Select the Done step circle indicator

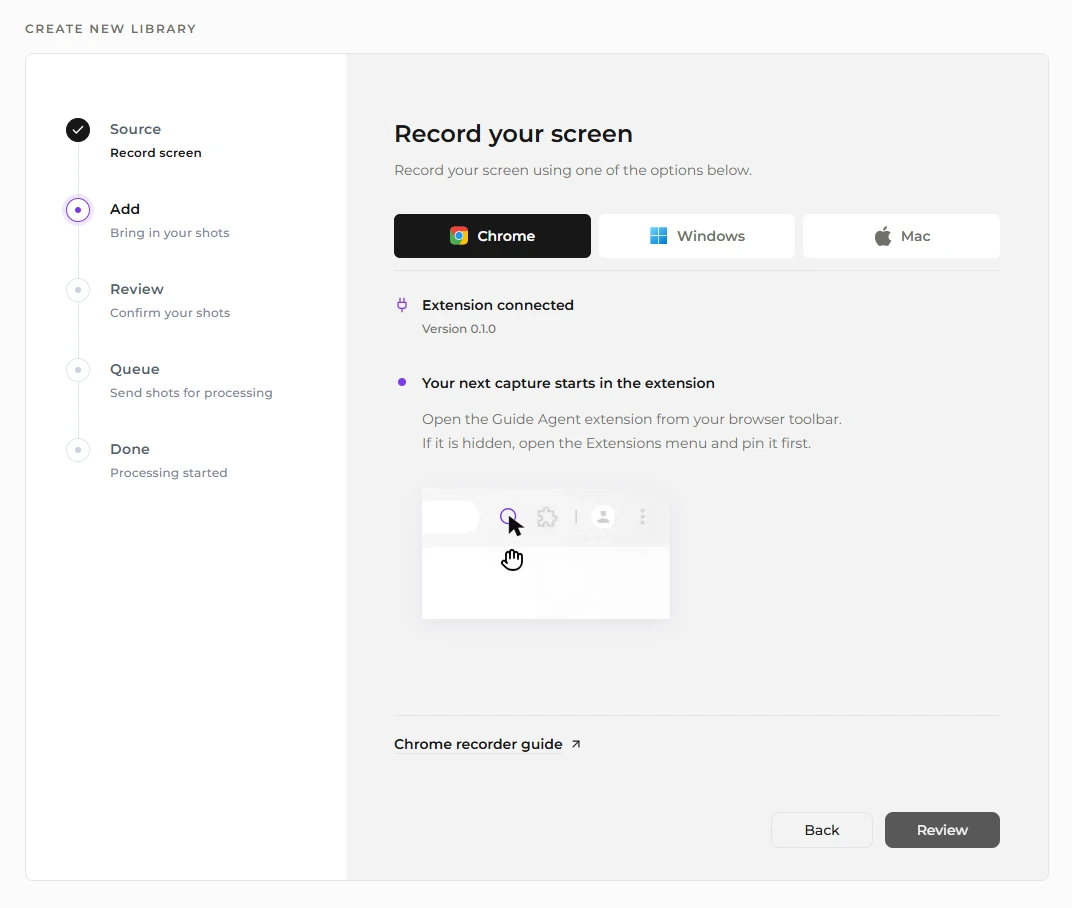pos(78,450)
